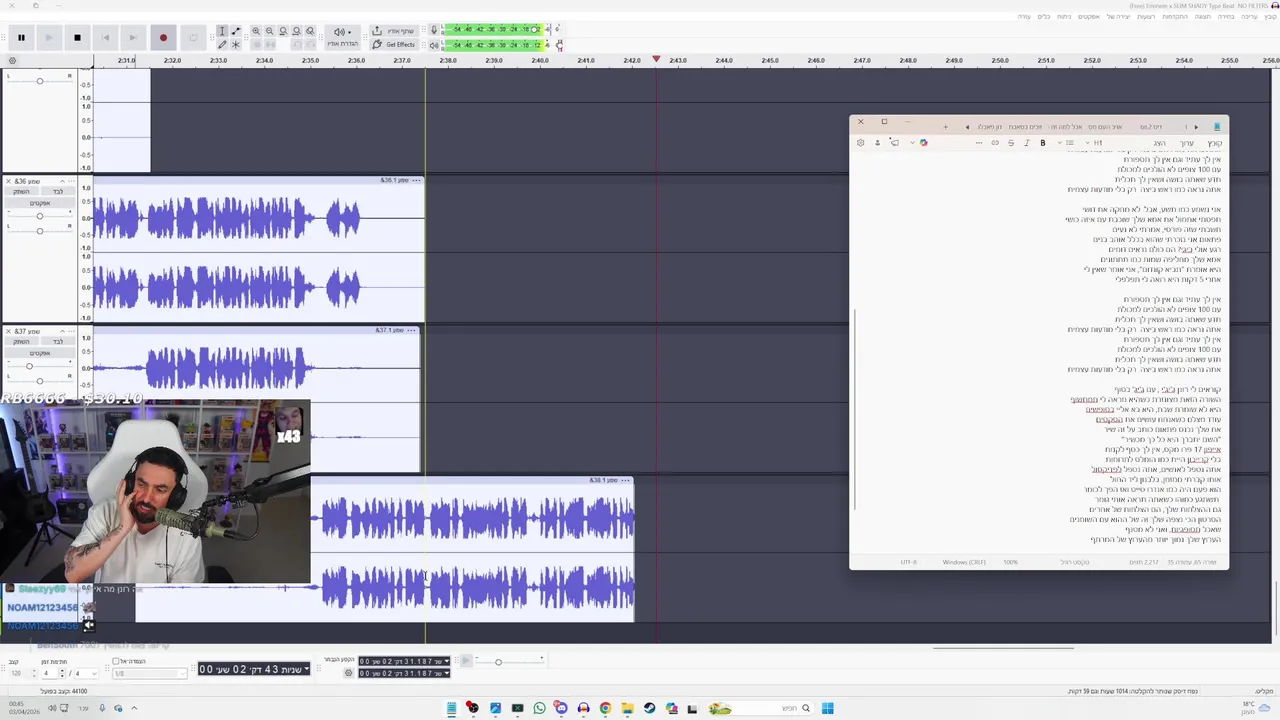Open Effects button on track &37

tap(40, 353)
